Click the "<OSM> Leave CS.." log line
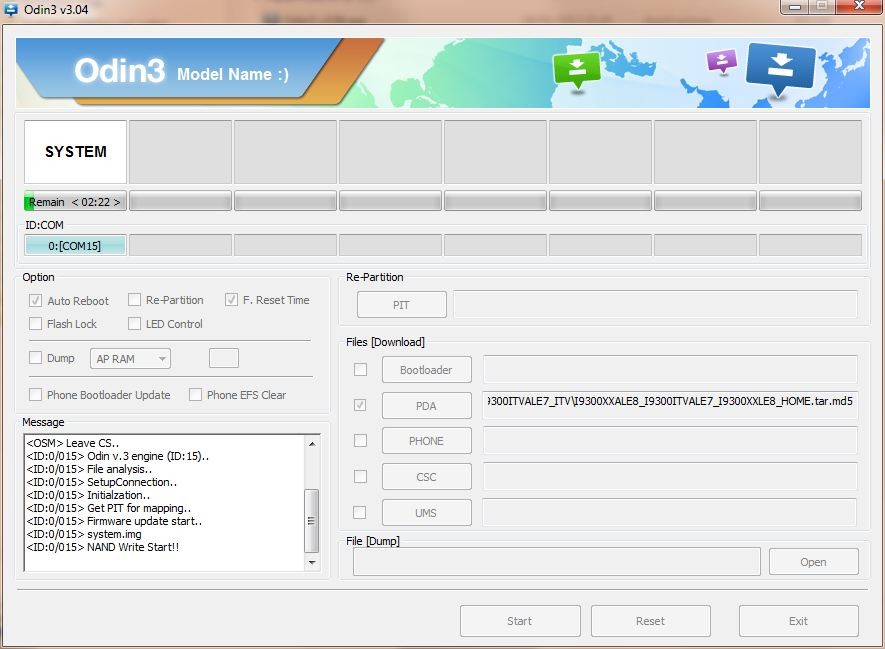Screen dimensions: 885x649 pos(73,443)
